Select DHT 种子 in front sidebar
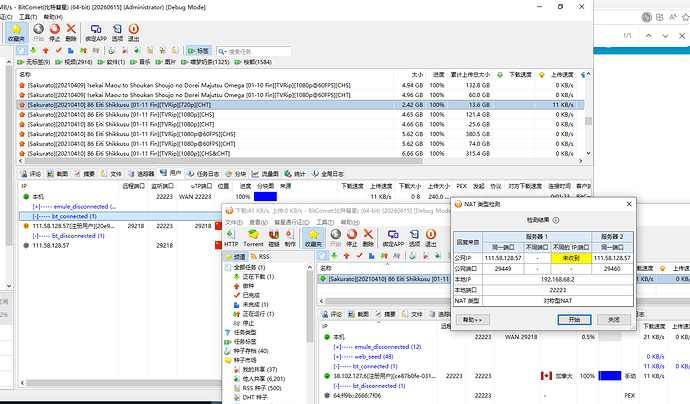The image size is (690, 404). [x=255, y=397]
